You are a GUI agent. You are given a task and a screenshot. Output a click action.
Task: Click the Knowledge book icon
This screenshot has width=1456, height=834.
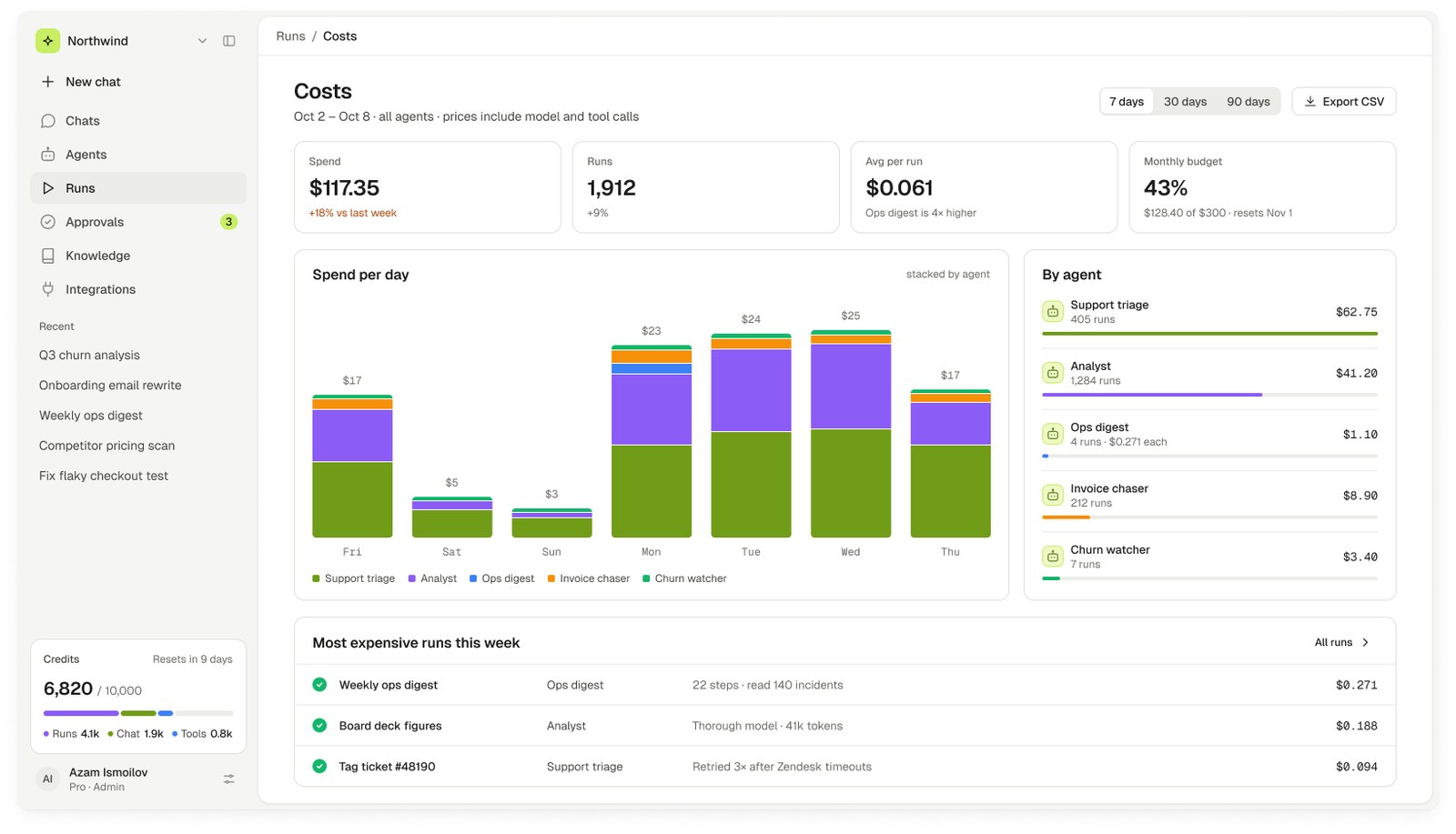(x=48, y=256)
